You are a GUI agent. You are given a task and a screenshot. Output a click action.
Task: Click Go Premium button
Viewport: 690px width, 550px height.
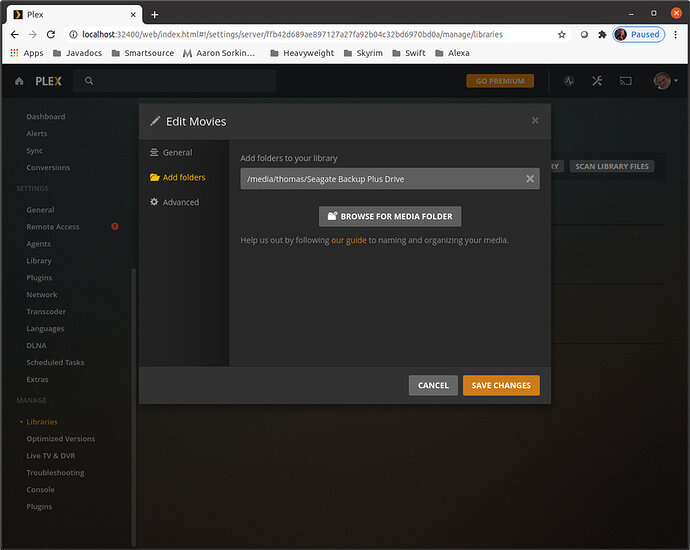(x=500, y=81)
